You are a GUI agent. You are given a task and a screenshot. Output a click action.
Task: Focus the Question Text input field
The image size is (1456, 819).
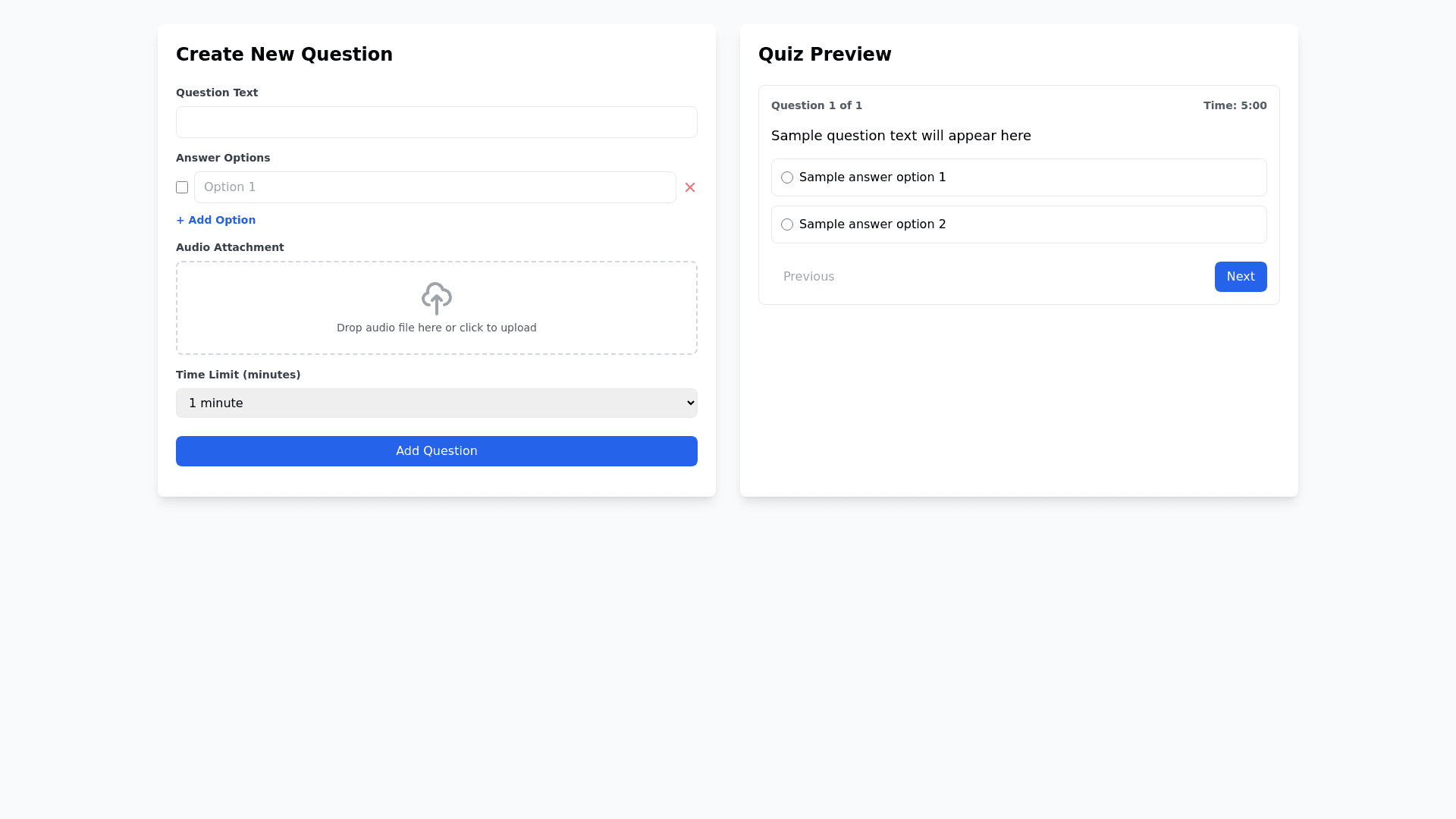coord(436,122)
